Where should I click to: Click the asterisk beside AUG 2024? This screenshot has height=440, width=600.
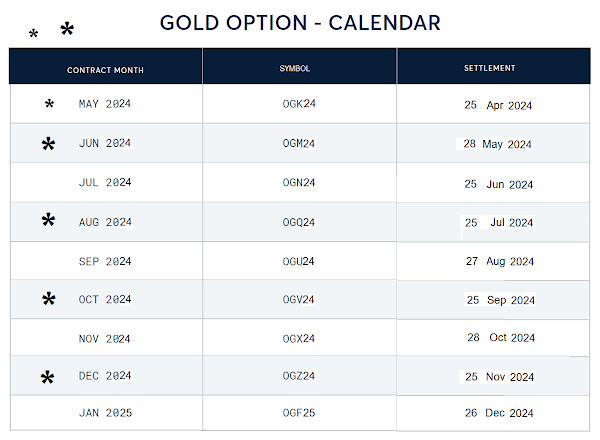coord(49,220)
